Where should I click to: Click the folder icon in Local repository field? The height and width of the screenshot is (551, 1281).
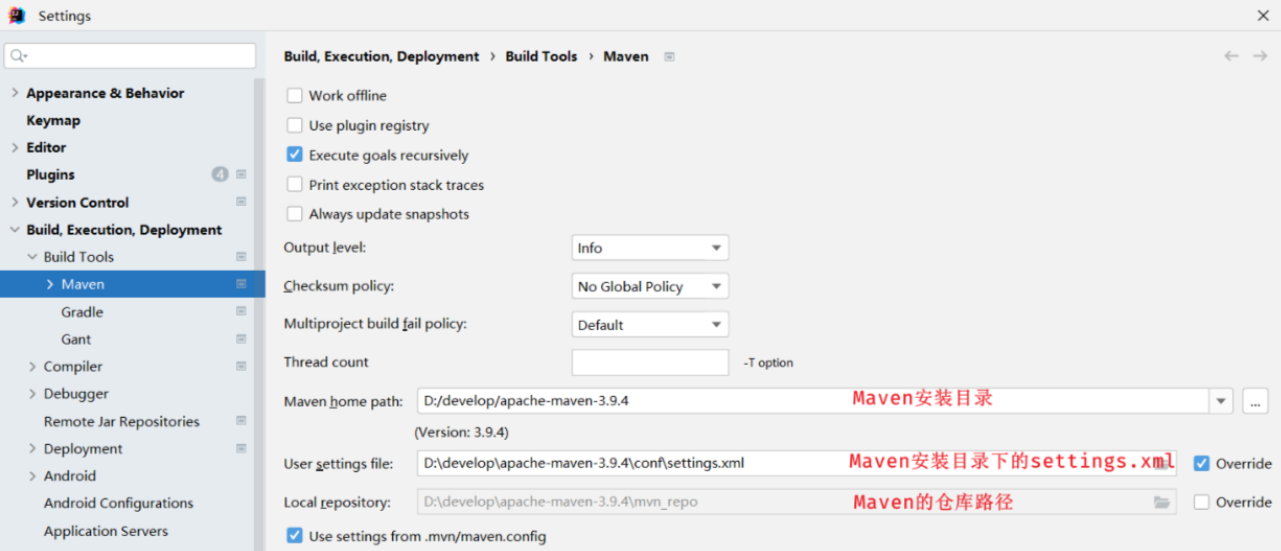(1161, 502)
